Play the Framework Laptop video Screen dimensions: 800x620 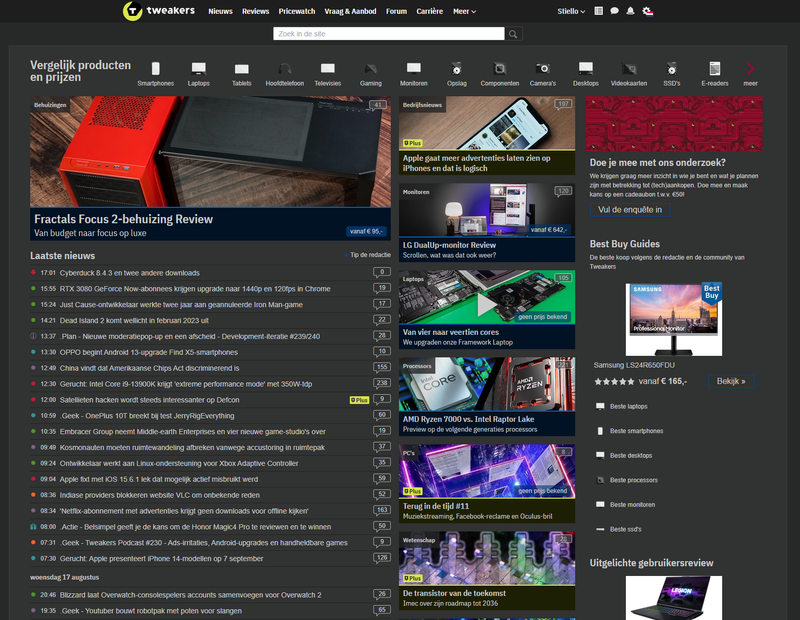pyautogui.click(x=487, y=305)
